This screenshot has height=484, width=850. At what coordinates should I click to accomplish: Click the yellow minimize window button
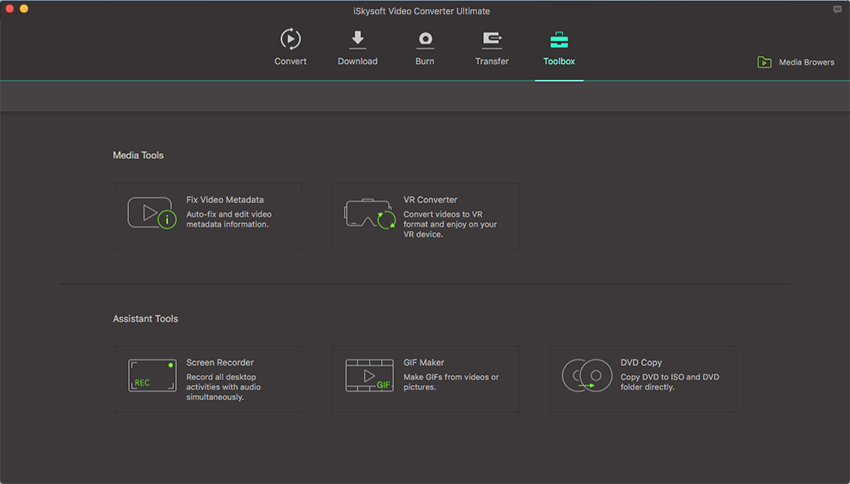click(24, 9)
